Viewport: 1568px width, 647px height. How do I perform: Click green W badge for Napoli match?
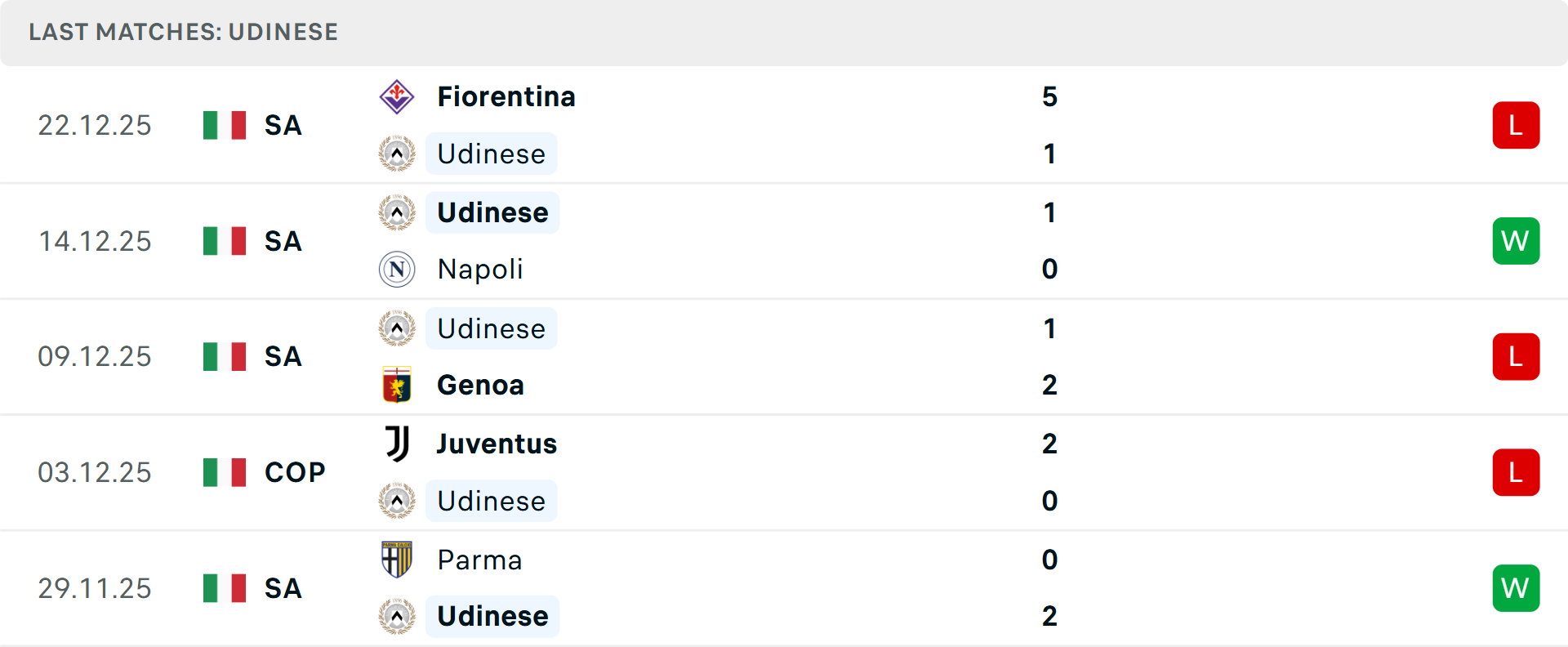(1516, 241)
